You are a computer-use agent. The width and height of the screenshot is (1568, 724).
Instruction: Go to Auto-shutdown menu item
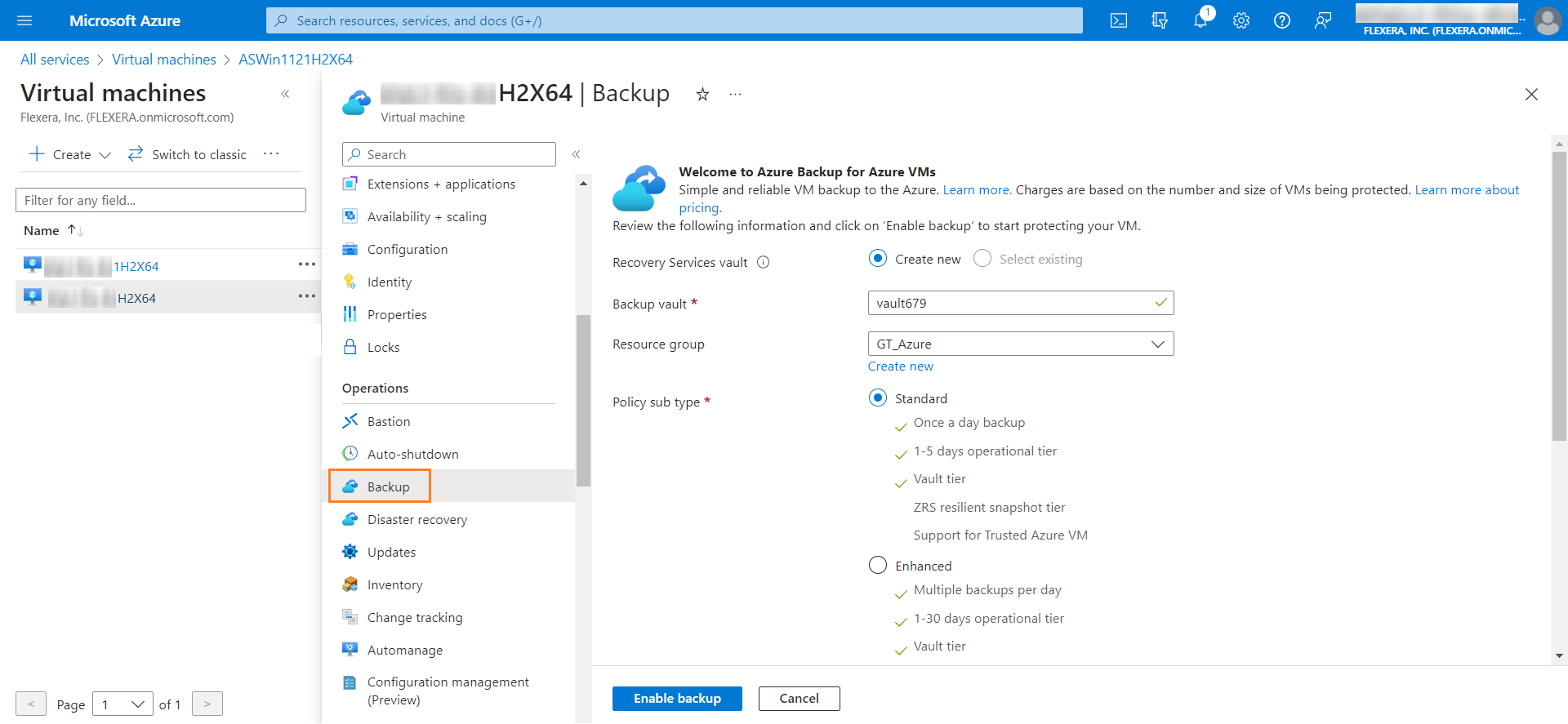click(412, 455)
